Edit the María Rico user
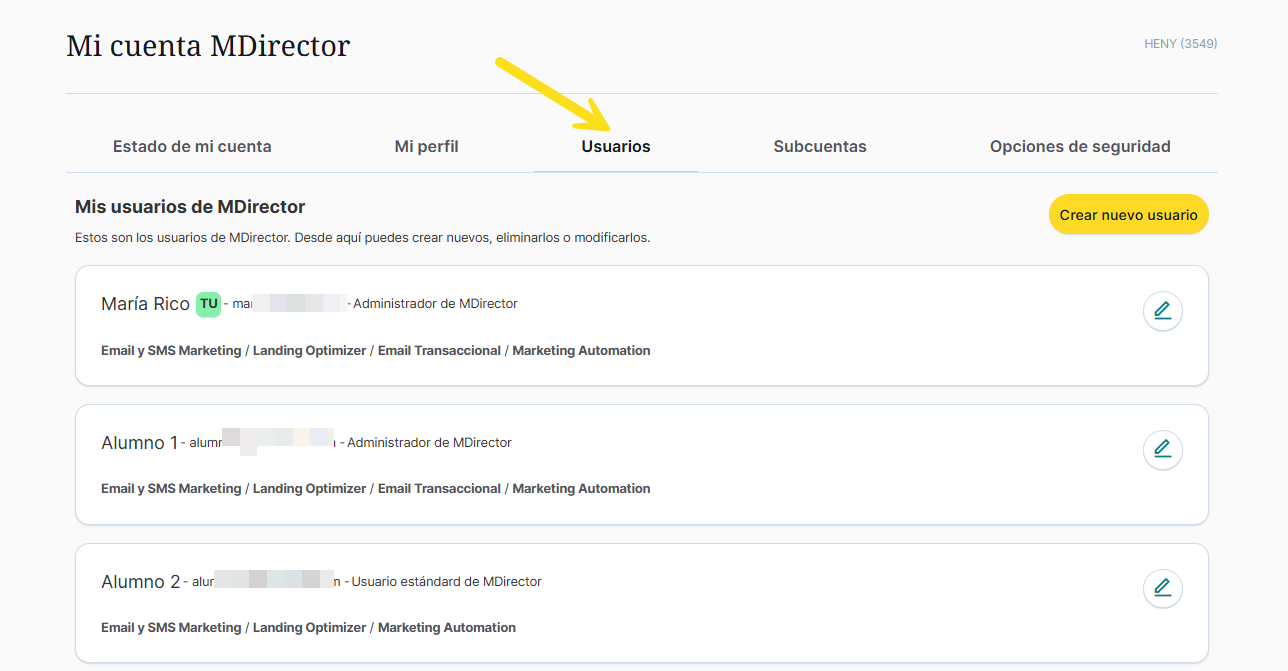The width and height of the screenshot is (1288, 671). [1162, 312]
